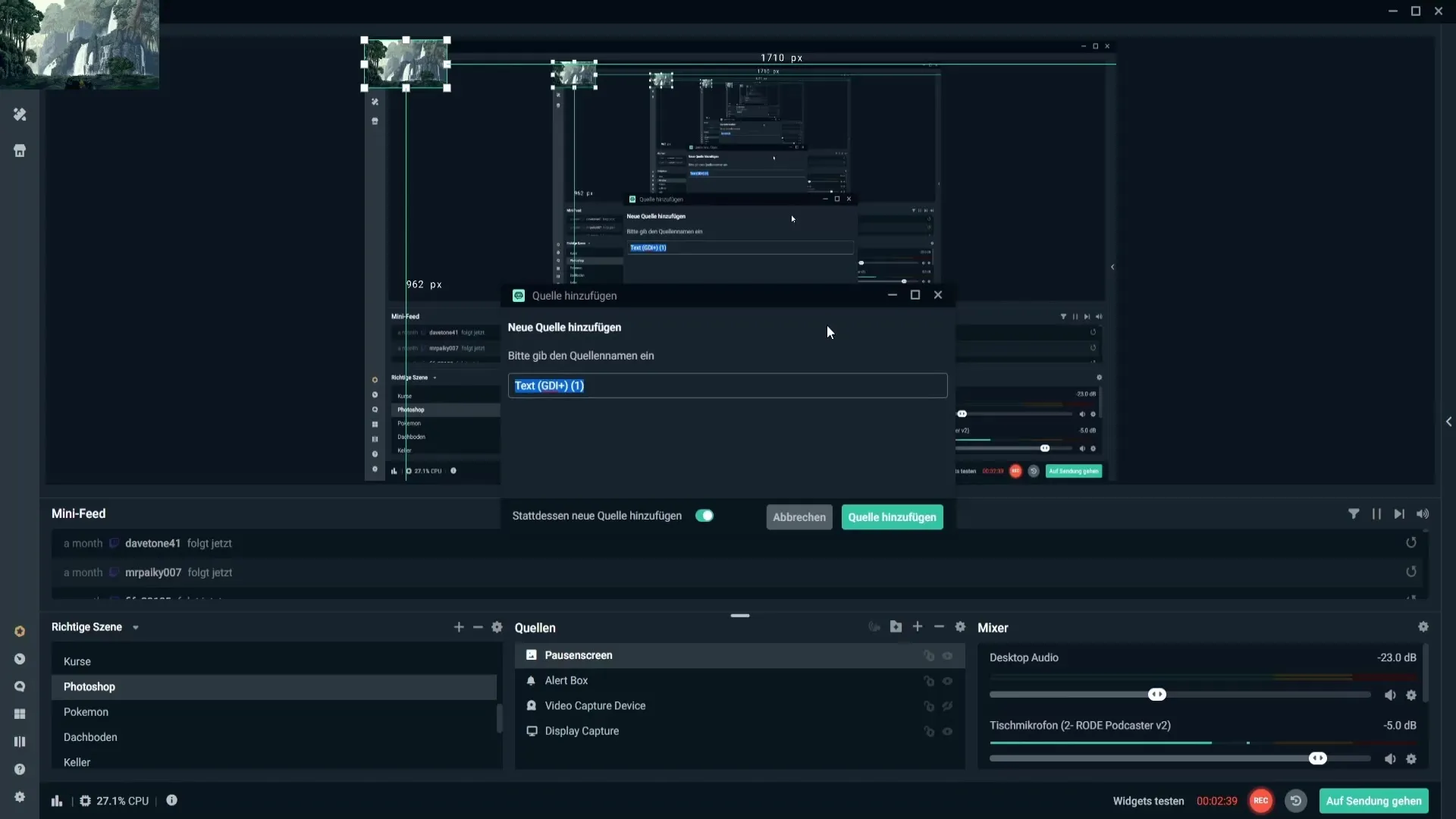Click the scene list scrollbar

499,718
